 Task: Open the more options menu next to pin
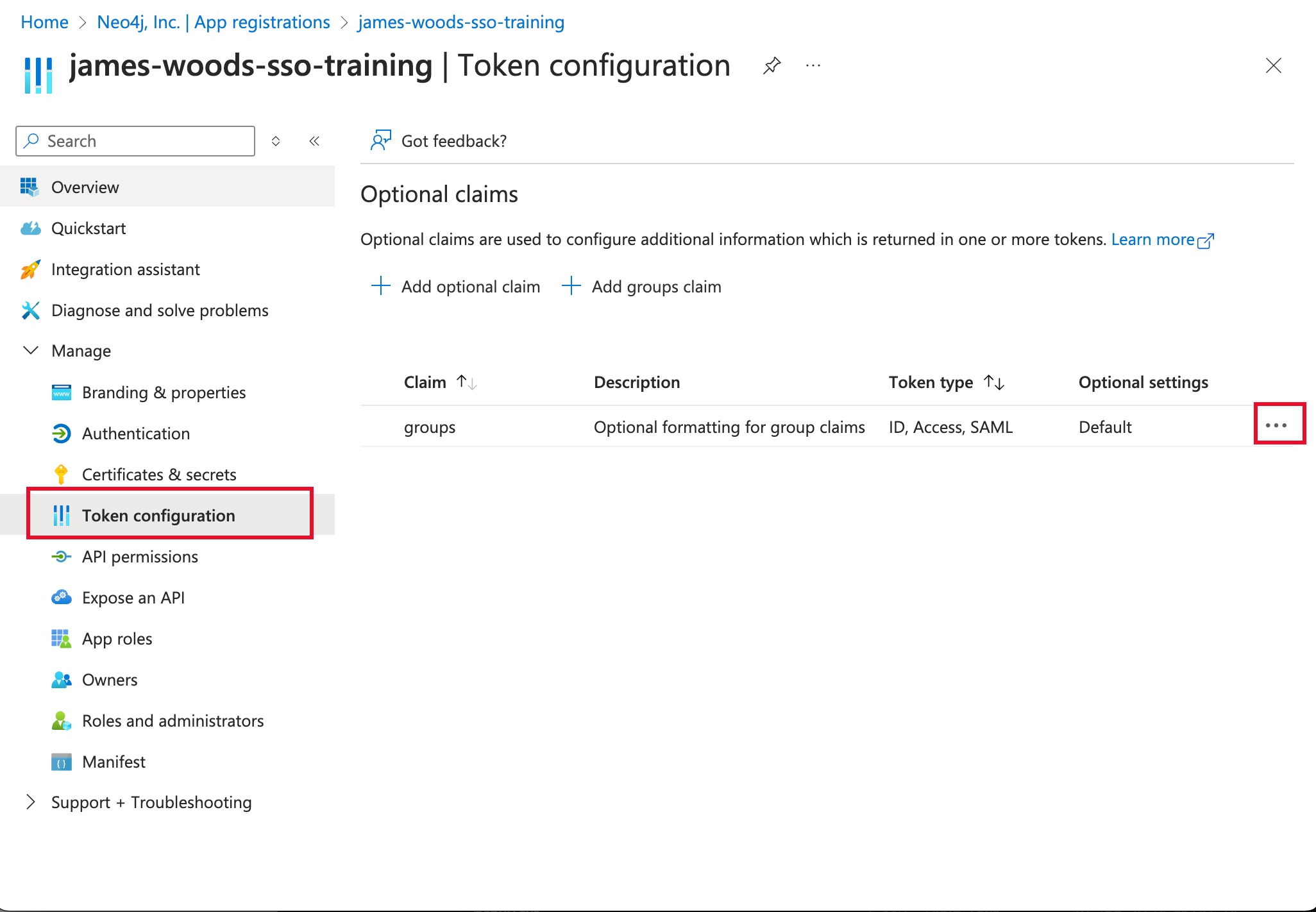click(x=813, y=65)
